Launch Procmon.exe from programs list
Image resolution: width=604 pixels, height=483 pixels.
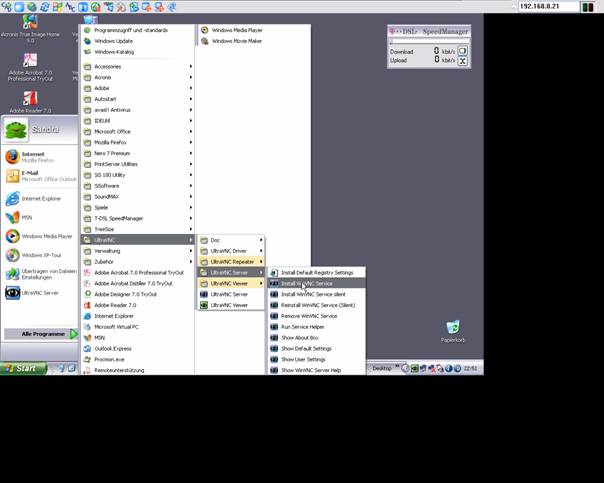[x=138, y=359]
